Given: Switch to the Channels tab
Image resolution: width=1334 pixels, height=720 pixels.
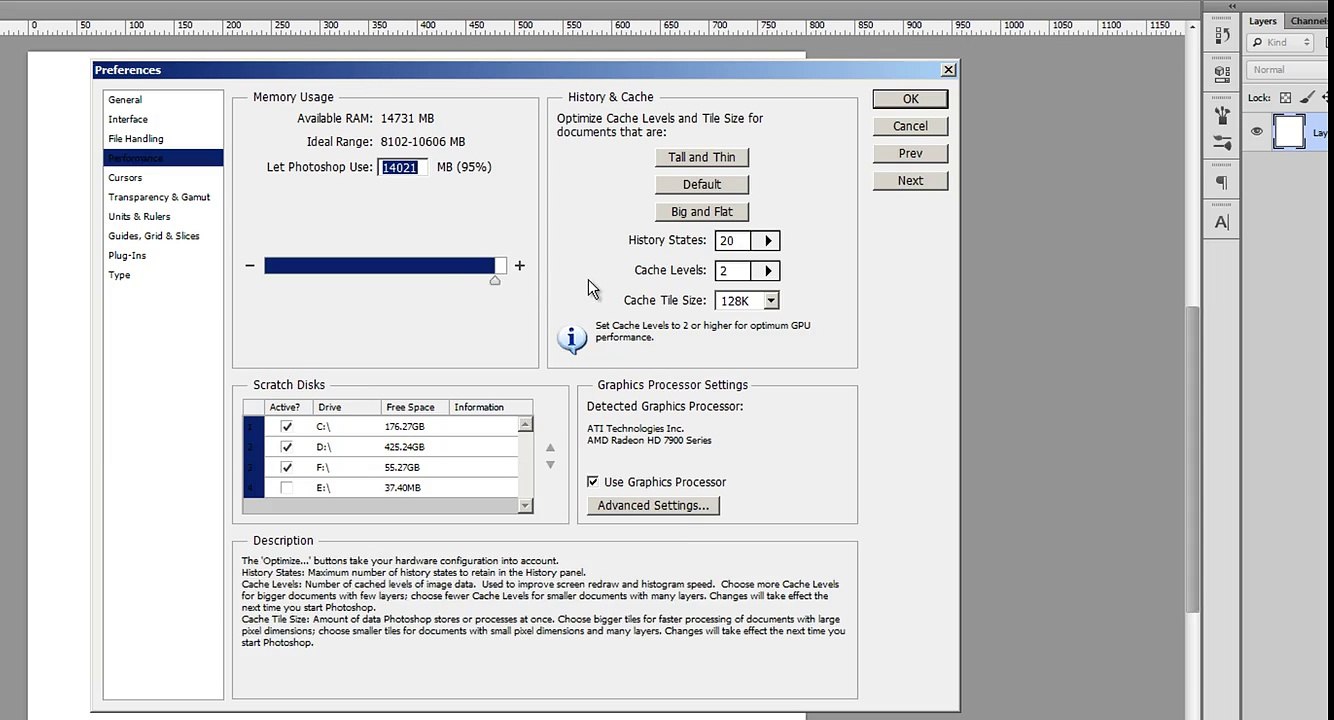Looking at the screenshot, I should pyautogui.click(x=1310, y=21).
